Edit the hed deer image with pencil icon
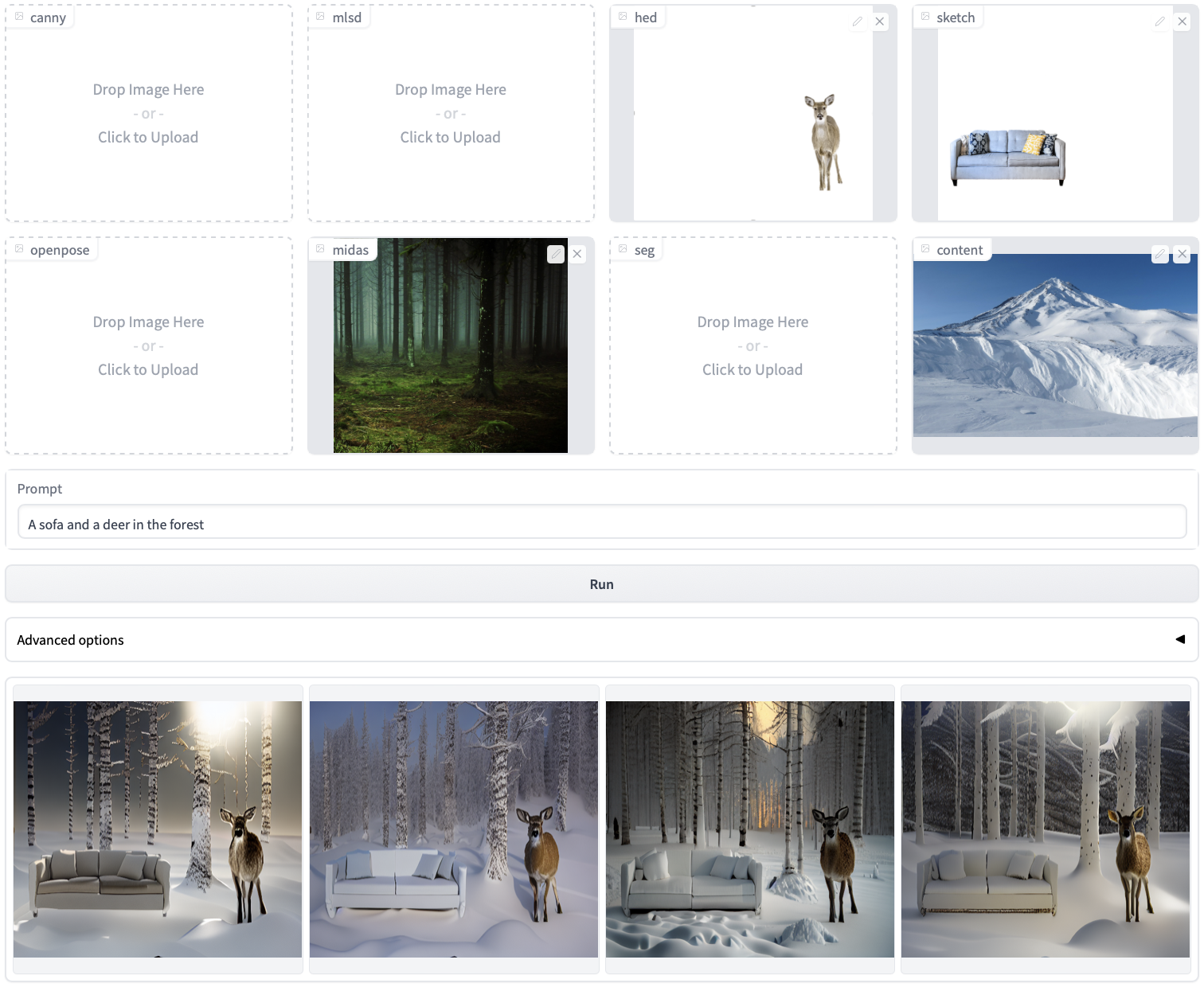1204x987 pixels. [x=858, y=21]
